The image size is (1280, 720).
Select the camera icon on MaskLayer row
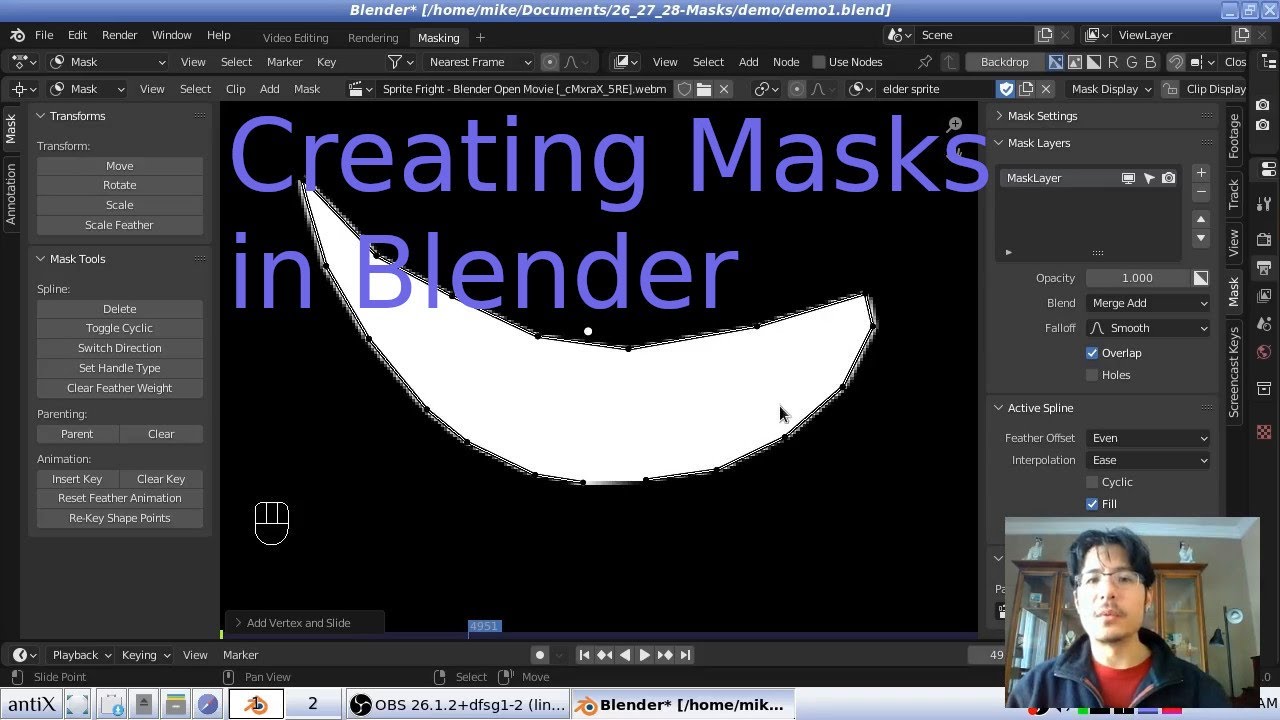[x=1169, y=177]
